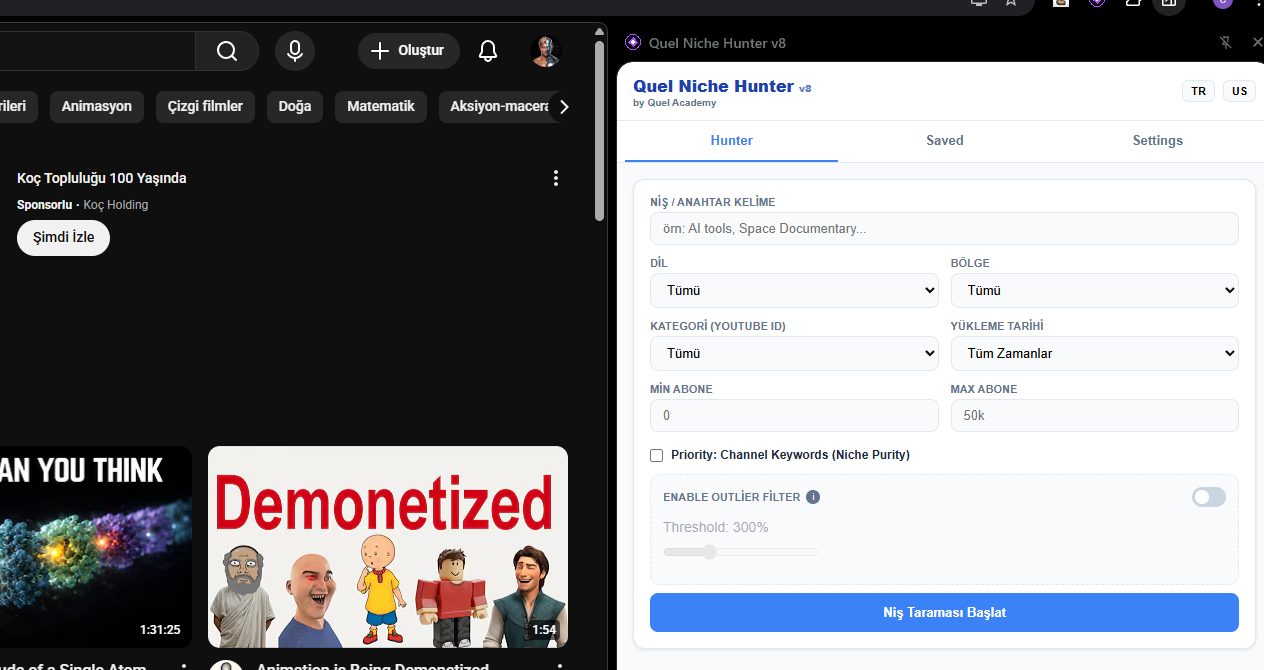
Task: Expand the Bölge dropdown
Action: coord(1095,291)
